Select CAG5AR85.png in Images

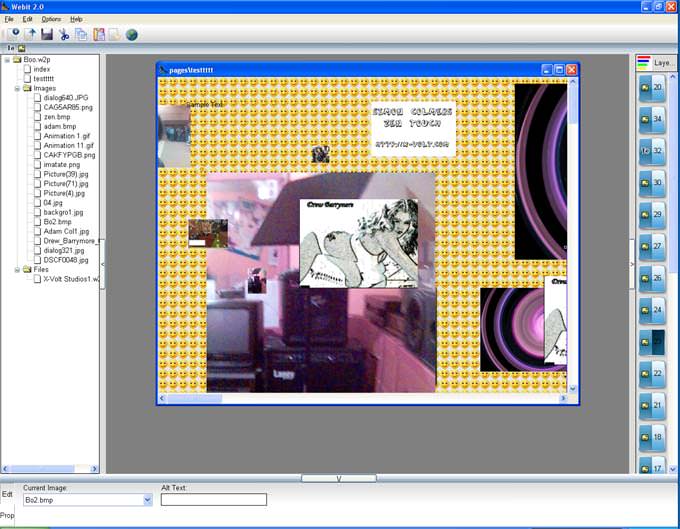(x=68, y=108)
